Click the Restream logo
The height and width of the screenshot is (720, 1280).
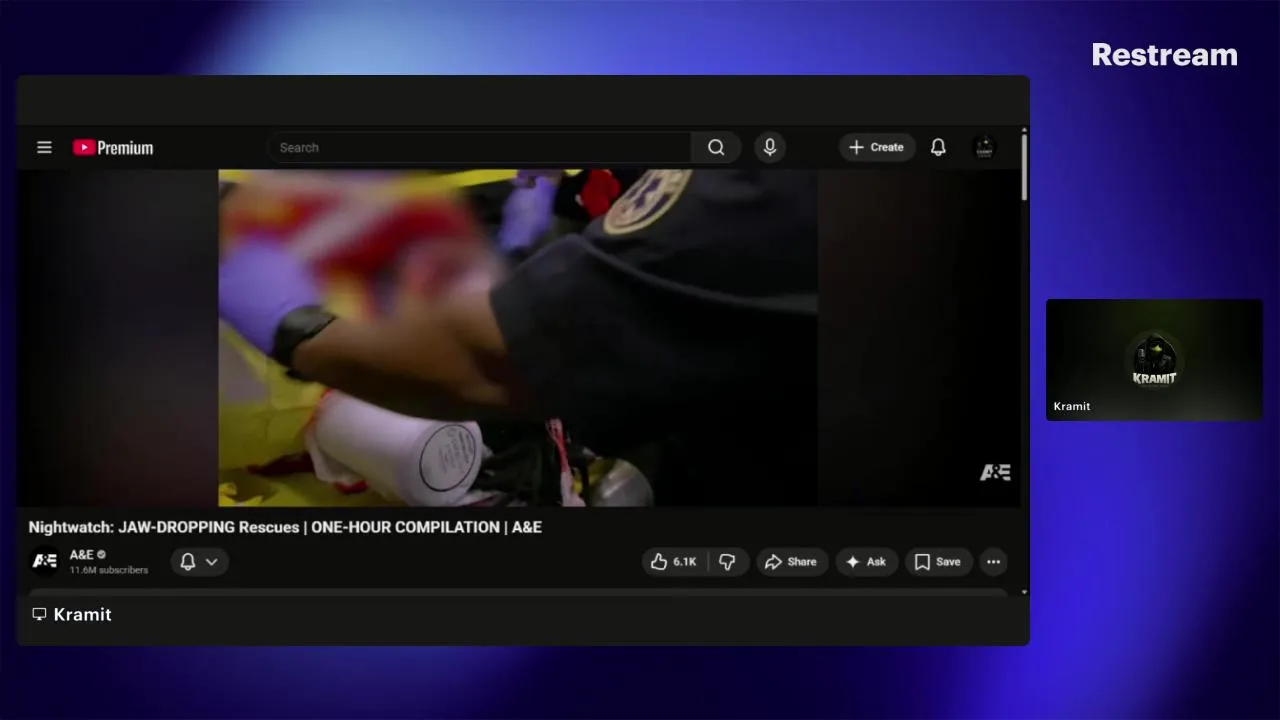pyautogui.click(x=1165, y=55)
